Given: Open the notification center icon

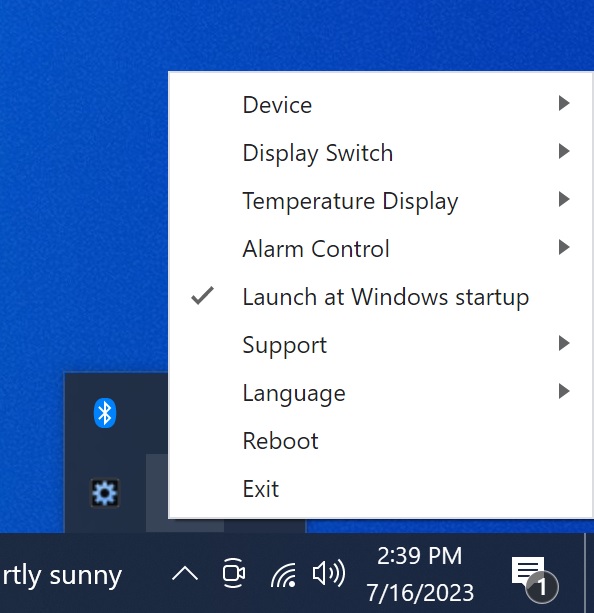Looking at the screenshot, I should 534,579.
